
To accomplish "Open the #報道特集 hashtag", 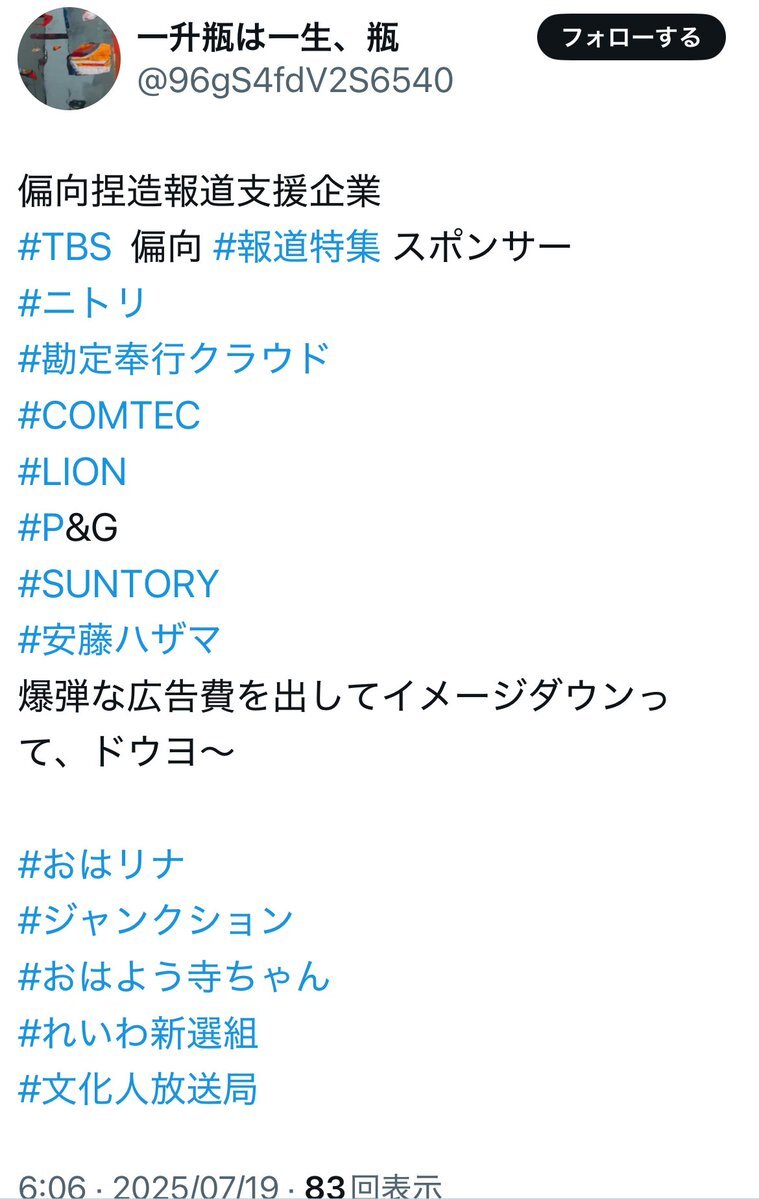I will pyautogui.click(x=297, y=247).
